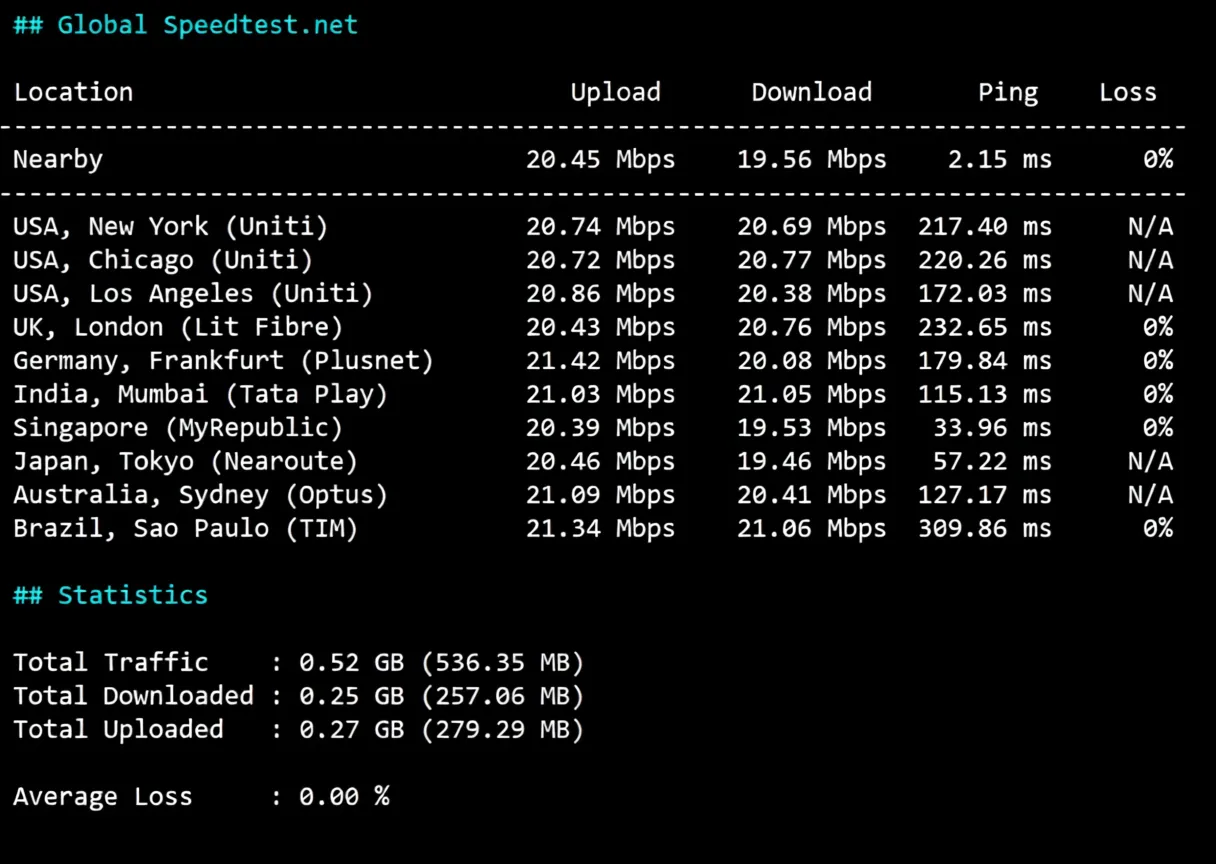This screenshot has width=1216, height=864.
Task: Select the Upload column header
Action: tap(615, 92)
